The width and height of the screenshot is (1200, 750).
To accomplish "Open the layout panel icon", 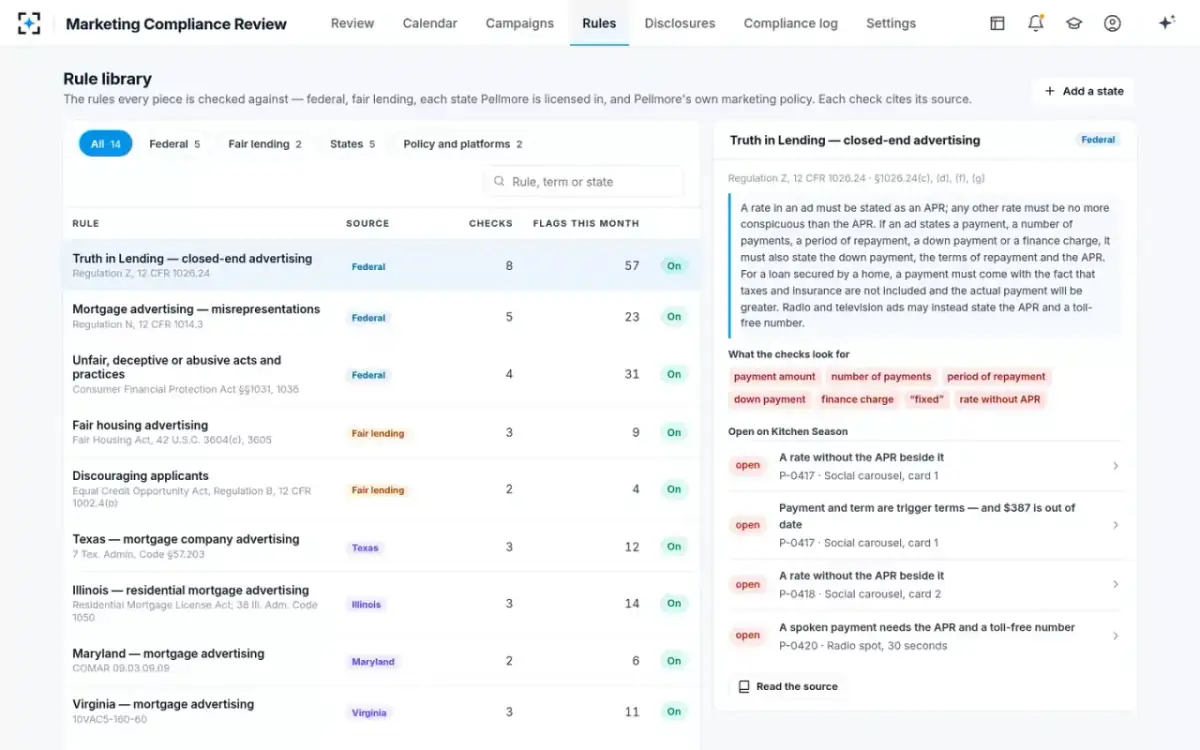I will [x=997, y=23].
